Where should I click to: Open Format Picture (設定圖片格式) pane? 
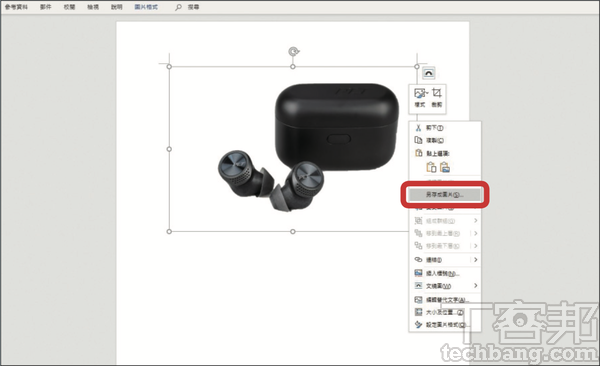coord(444,325)
